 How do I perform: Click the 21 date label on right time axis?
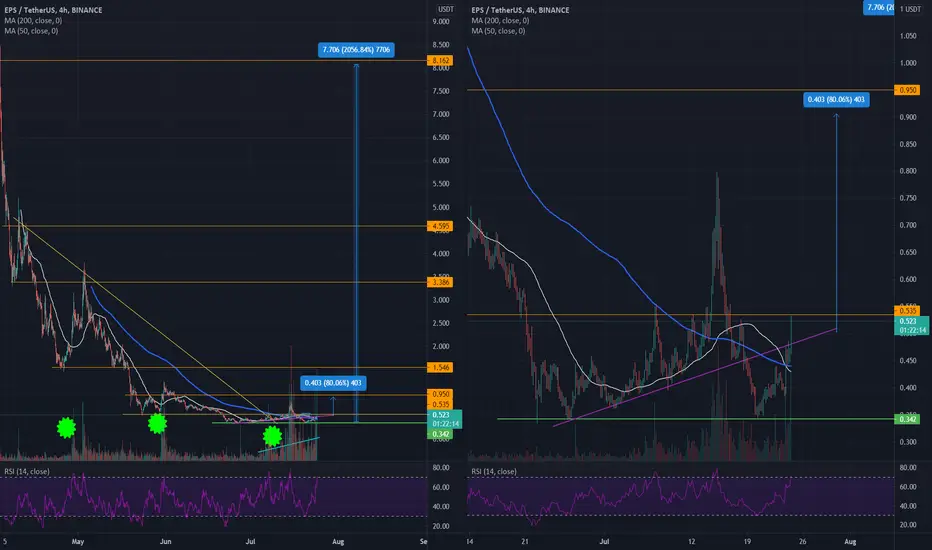tap(524, 542)
